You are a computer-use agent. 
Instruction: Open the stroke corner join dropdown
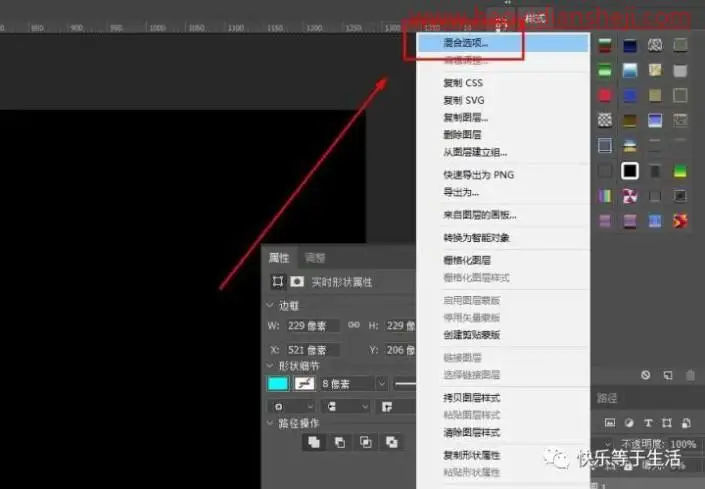(x=396, y=407)
